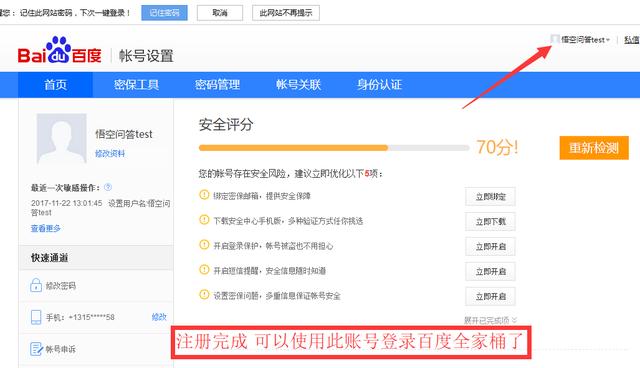Click 此网站不再提示 button

[286, 13]
